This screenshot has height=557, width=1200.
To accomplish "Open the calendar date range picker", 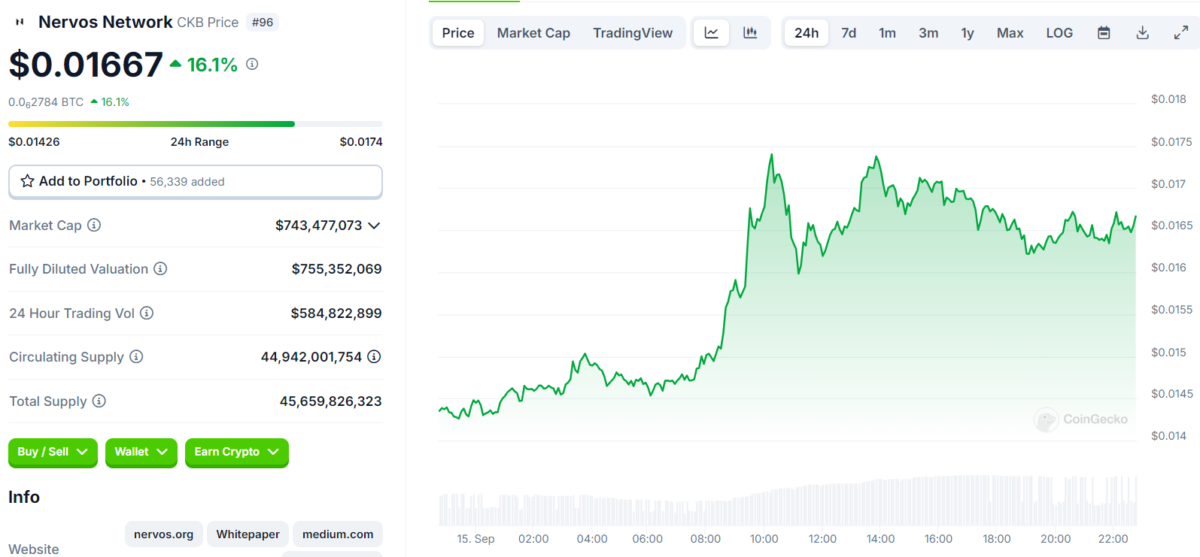I will [1104, 33].
